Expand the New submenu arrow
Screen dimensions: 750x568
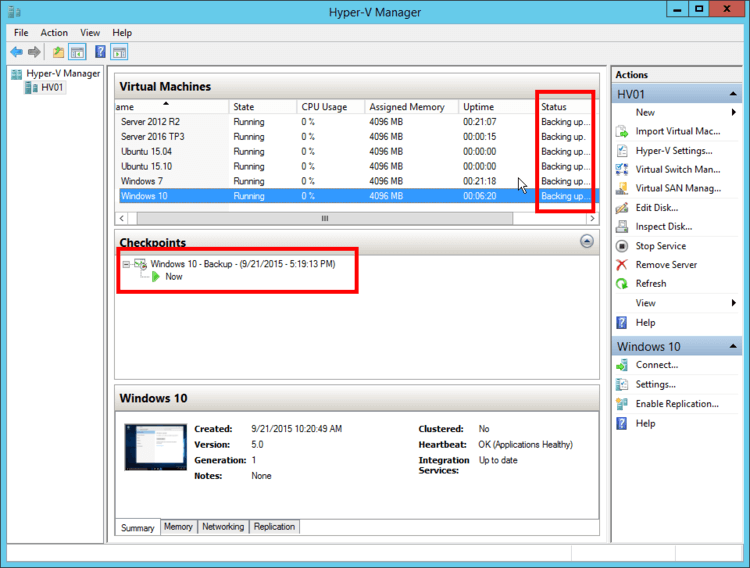735,113
